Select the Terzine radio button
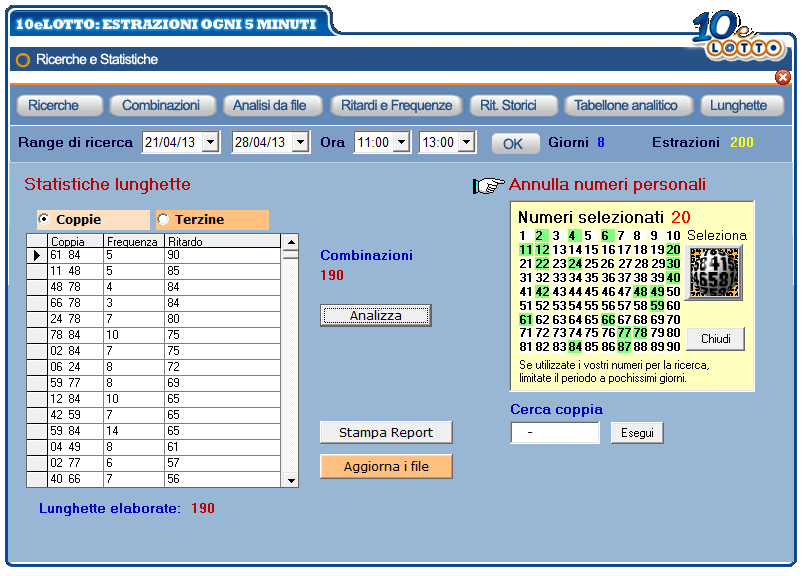 point(163,219)
